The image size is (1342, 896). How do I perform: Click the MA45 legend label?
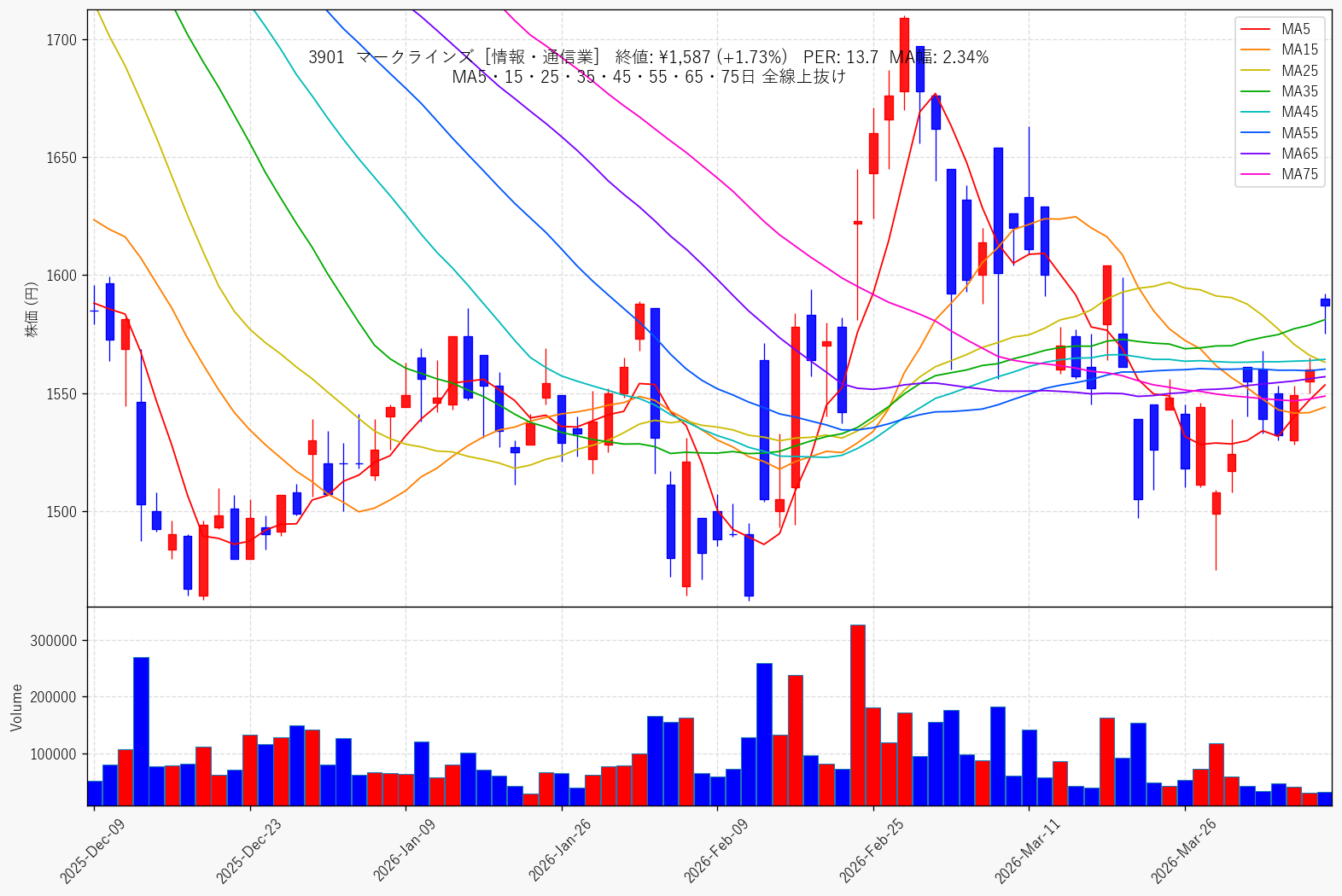click(1299, 112)
